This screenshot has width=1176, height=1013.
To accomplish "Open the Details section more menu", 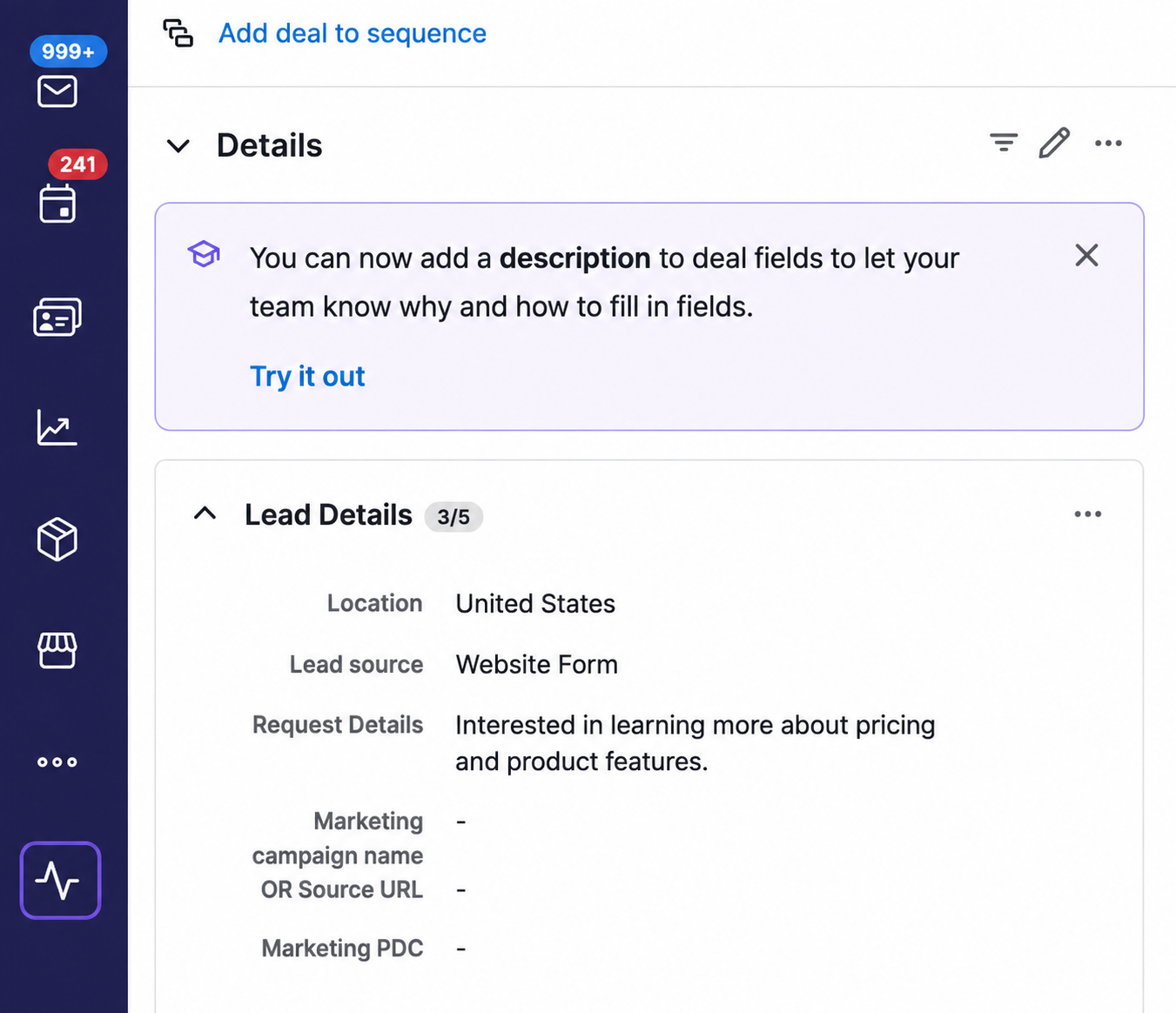I will click(1108, 143).
